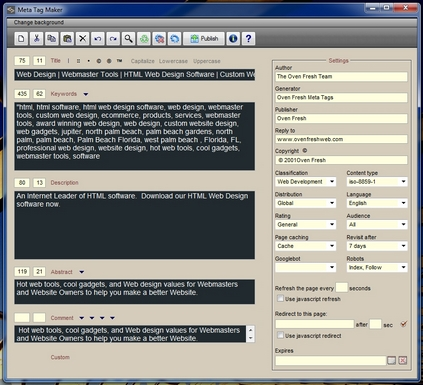Insert bullet symbol in Title row
The image size is (423, 385).
(88, 61)
